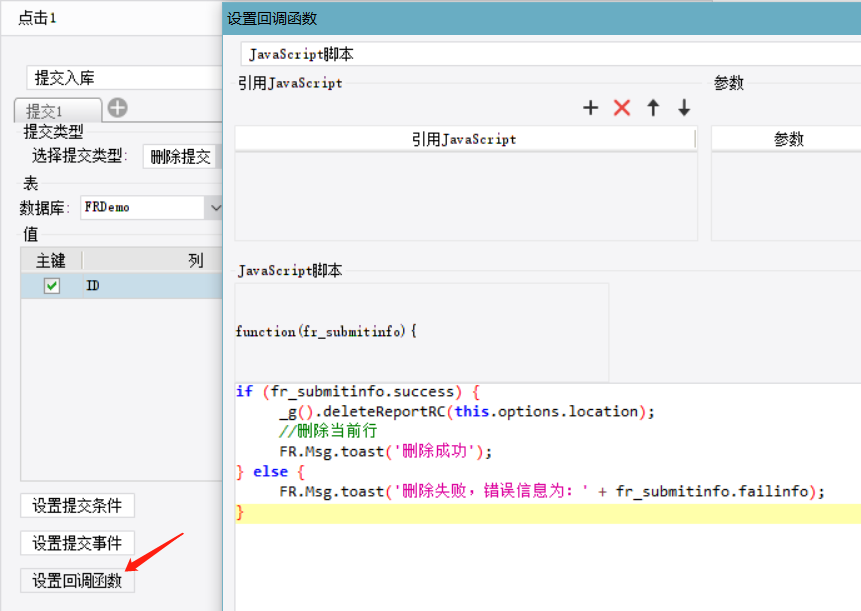Click the code line with deleteReportRC
861x611 pixels.
[467, 412]
